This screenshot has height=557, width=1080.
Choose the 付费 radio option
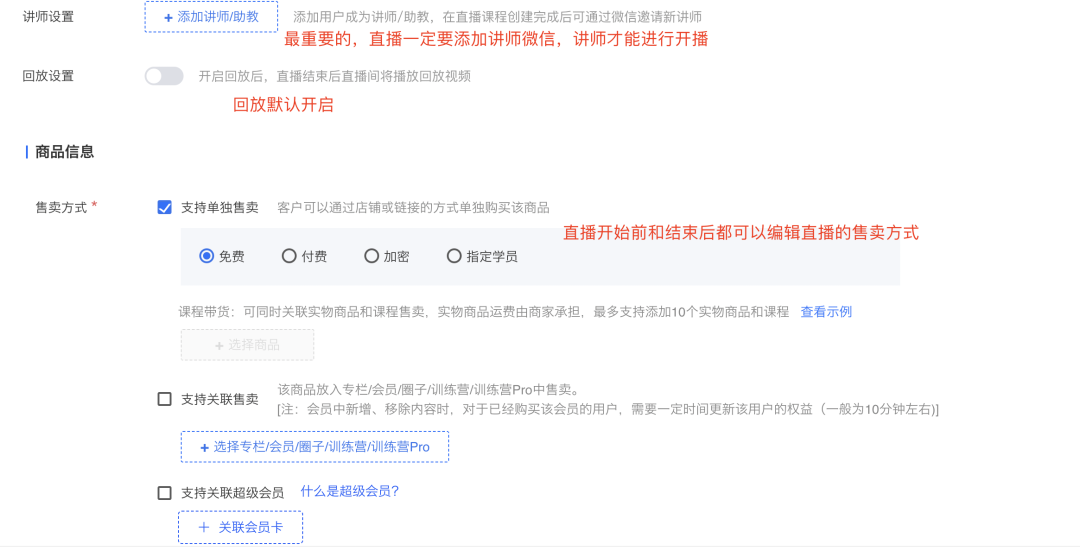pos(289,256)
